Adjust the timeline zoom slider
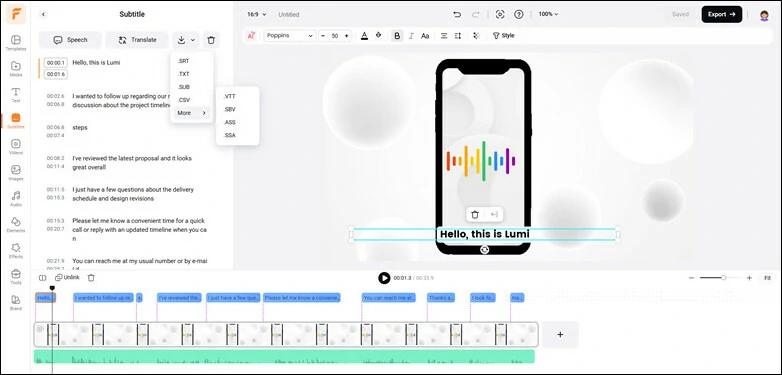The width and height of the screenshot is (782, 375). point(723,278)
